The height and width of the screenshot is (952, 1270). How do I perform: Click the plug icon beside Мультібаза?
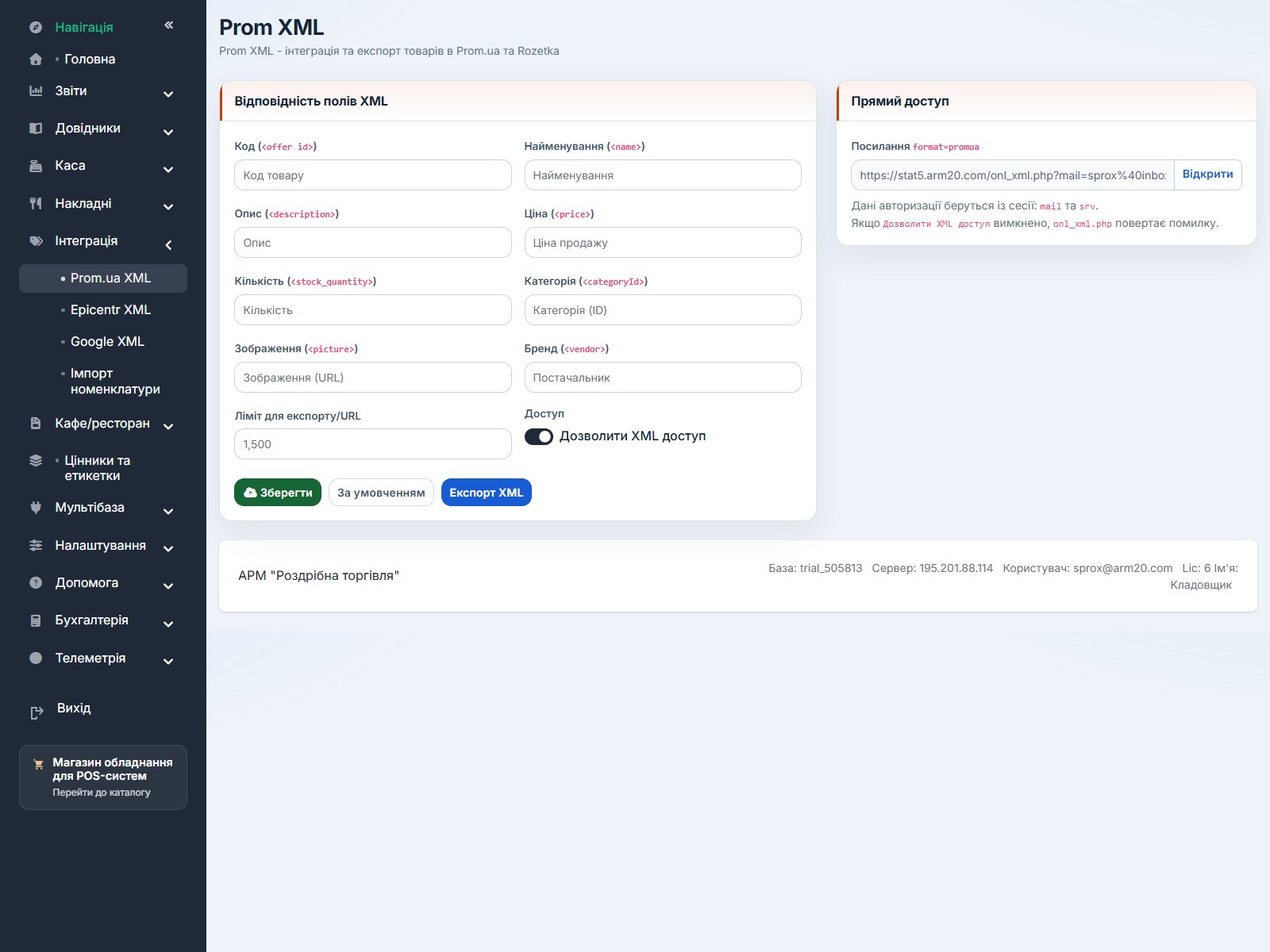click(x=36, y=508)
